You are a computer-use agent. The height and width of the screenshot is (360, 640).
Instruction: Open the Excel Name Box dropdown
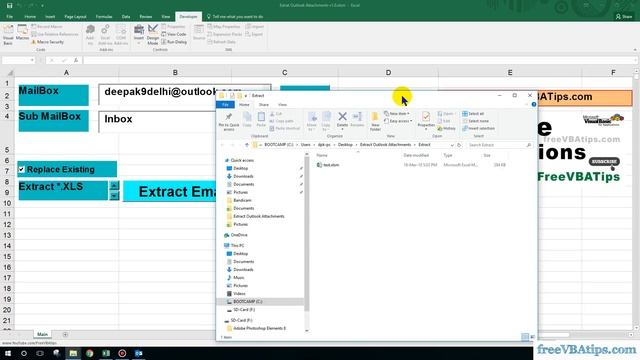click(32, 60)
